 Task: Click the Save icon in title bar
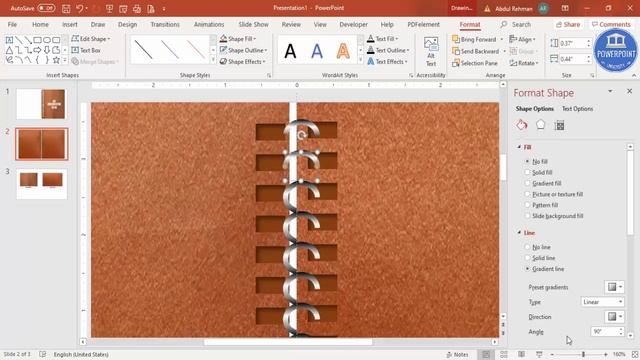[66, 8]
